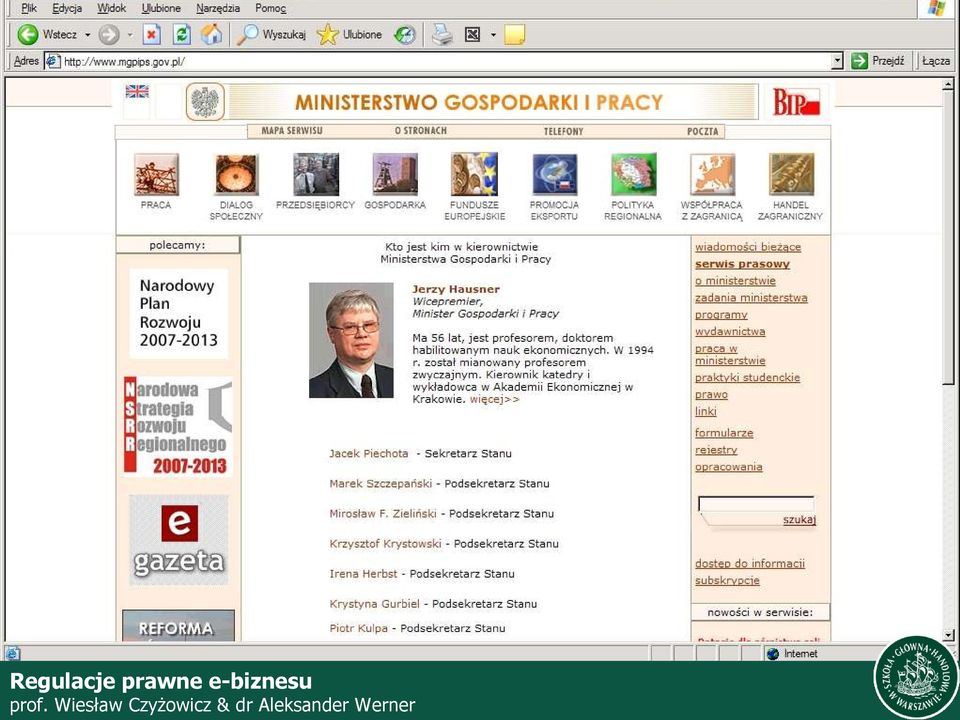Open the POLITYKA REGIONALNA section icon

point(634,174)
